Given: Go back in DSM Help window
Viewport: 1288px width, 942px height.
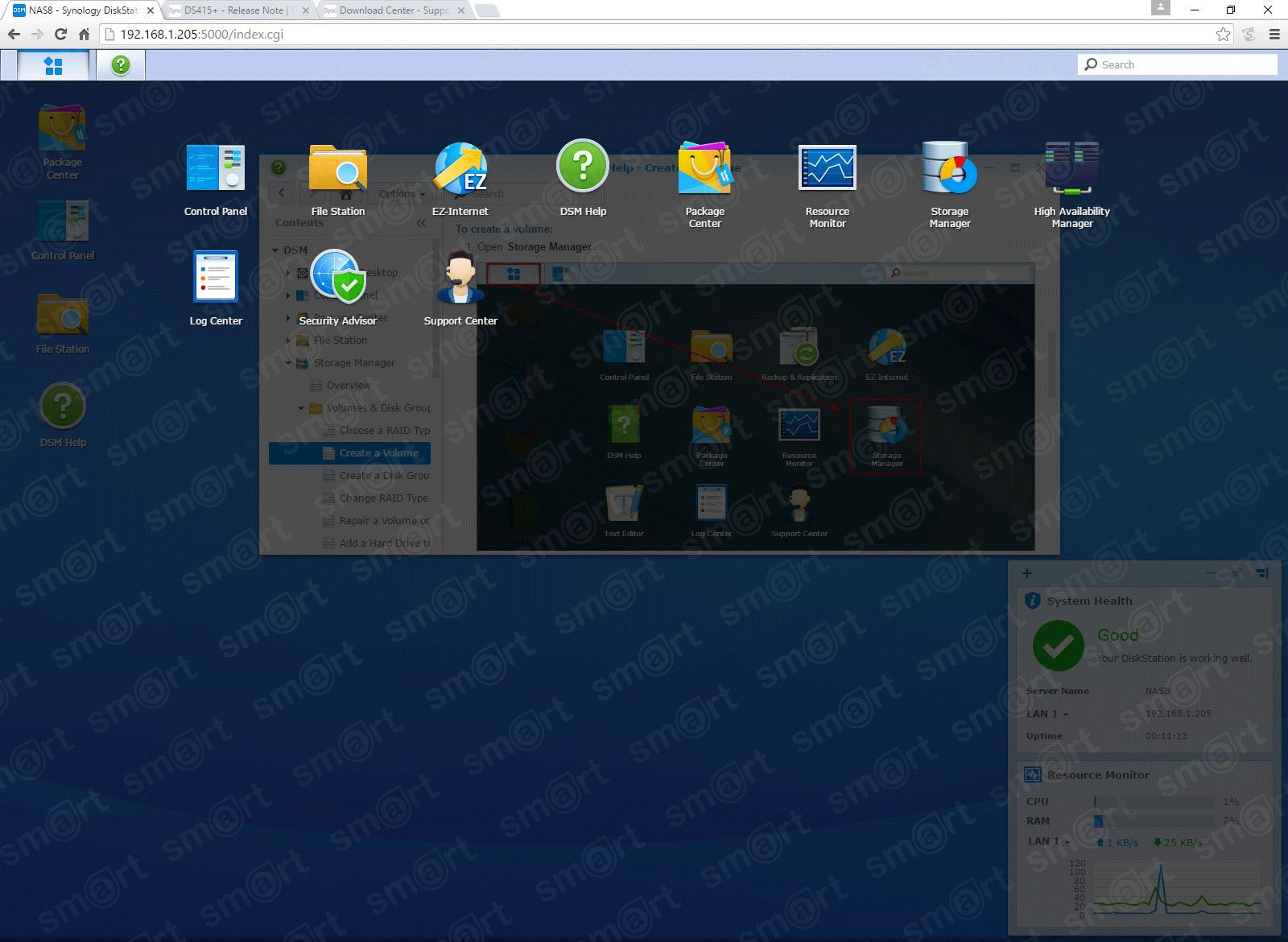Looking at the screenshot, I should [x=282, y=193].
